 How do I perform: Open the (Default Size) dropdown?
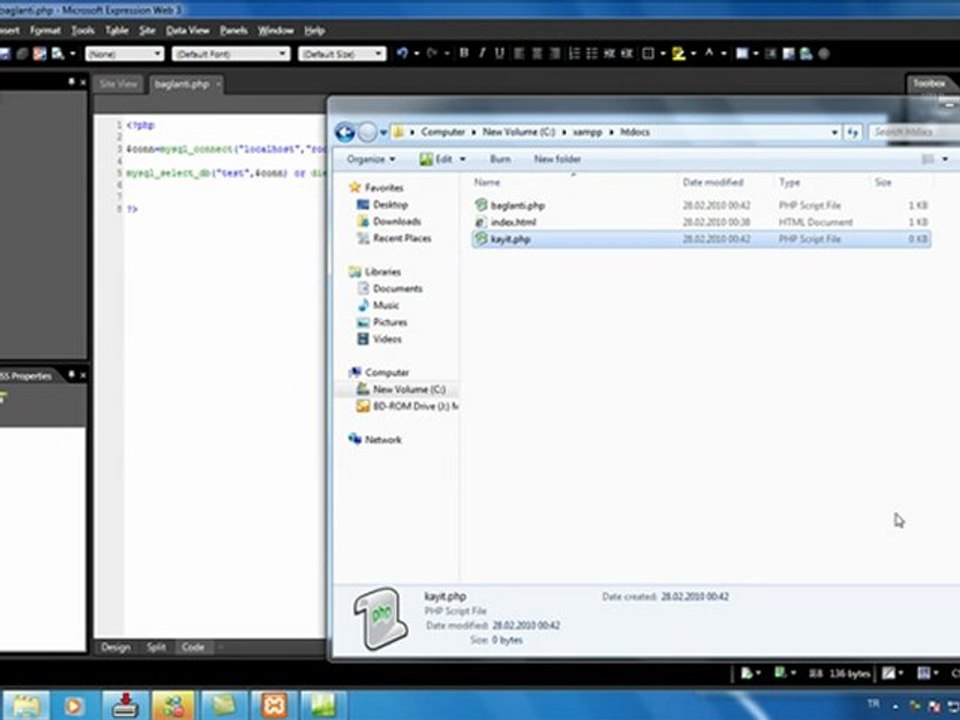342,54
